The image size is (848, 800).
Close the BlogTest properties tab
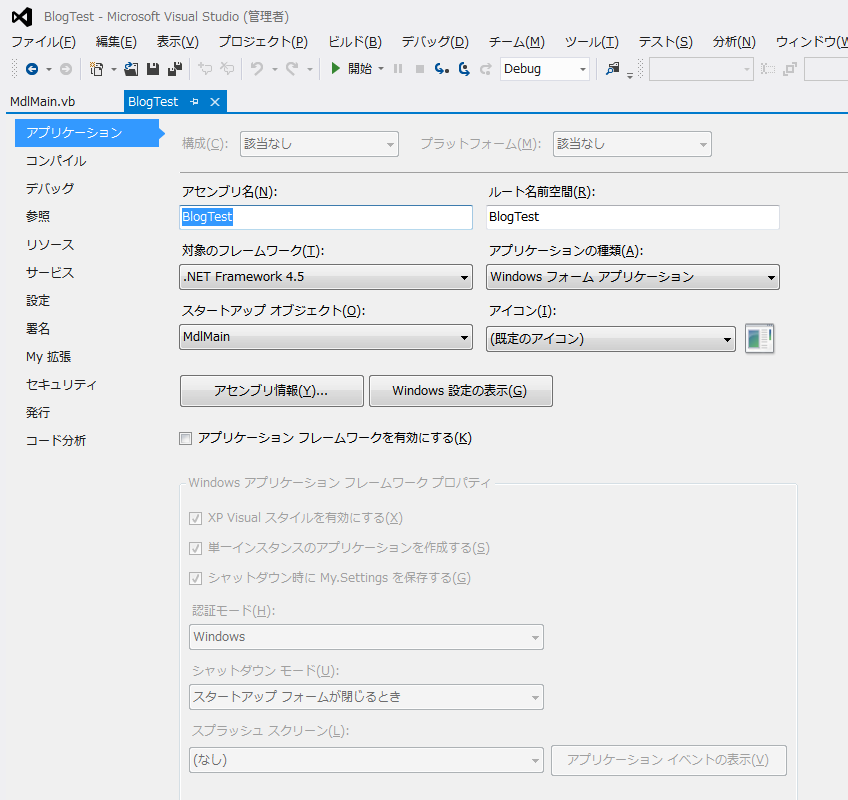coord(215,102)
